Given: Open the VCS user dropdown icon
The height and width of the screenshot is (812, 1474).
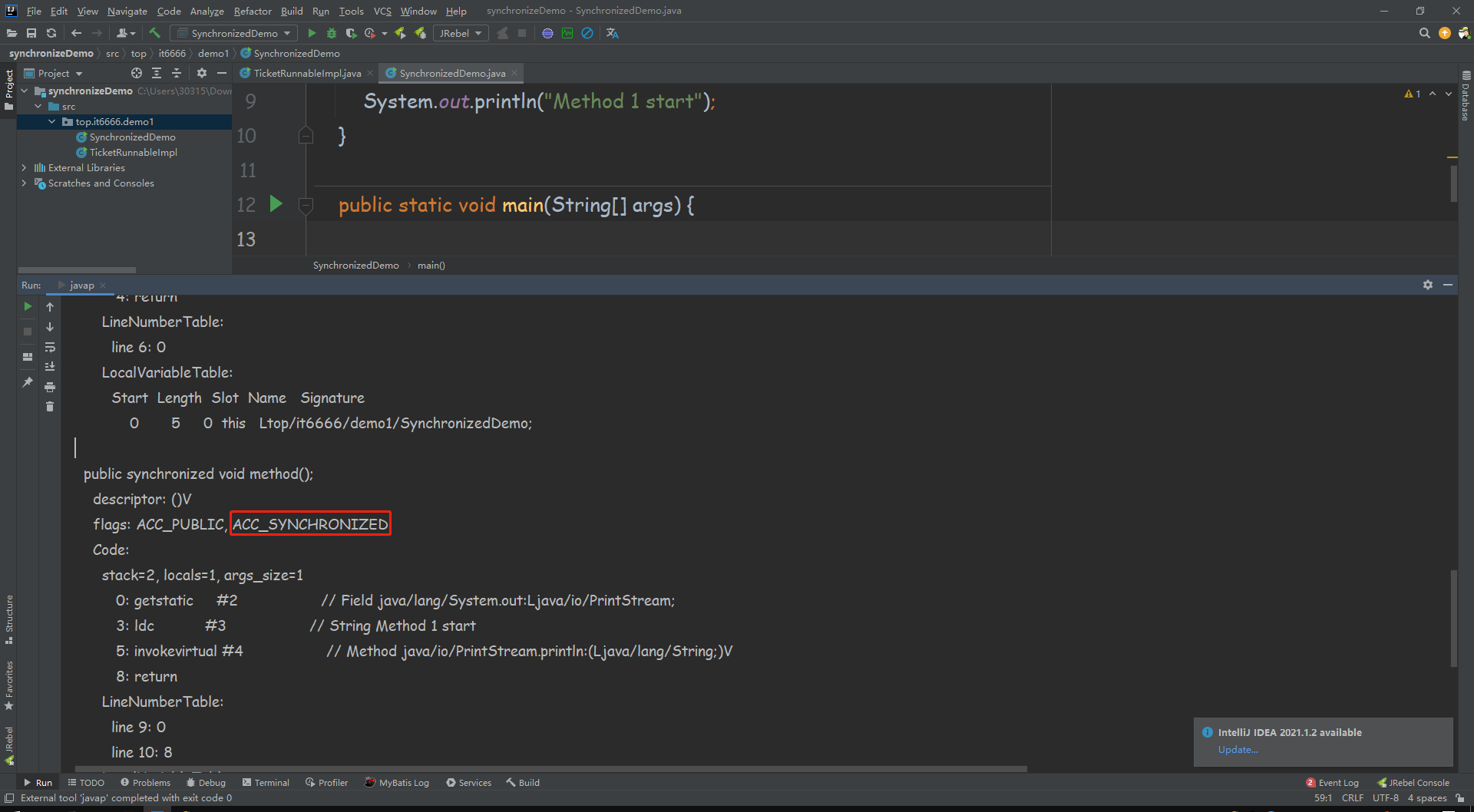Looking at the screenshot, I should click(x=126, y=33).
